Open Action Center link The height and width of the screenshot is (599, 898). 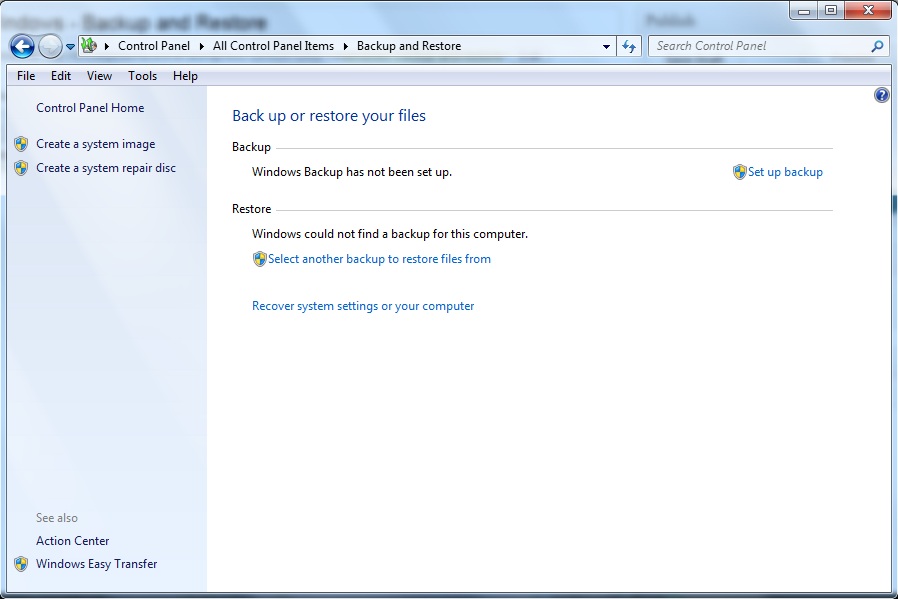tap(72, 541)
